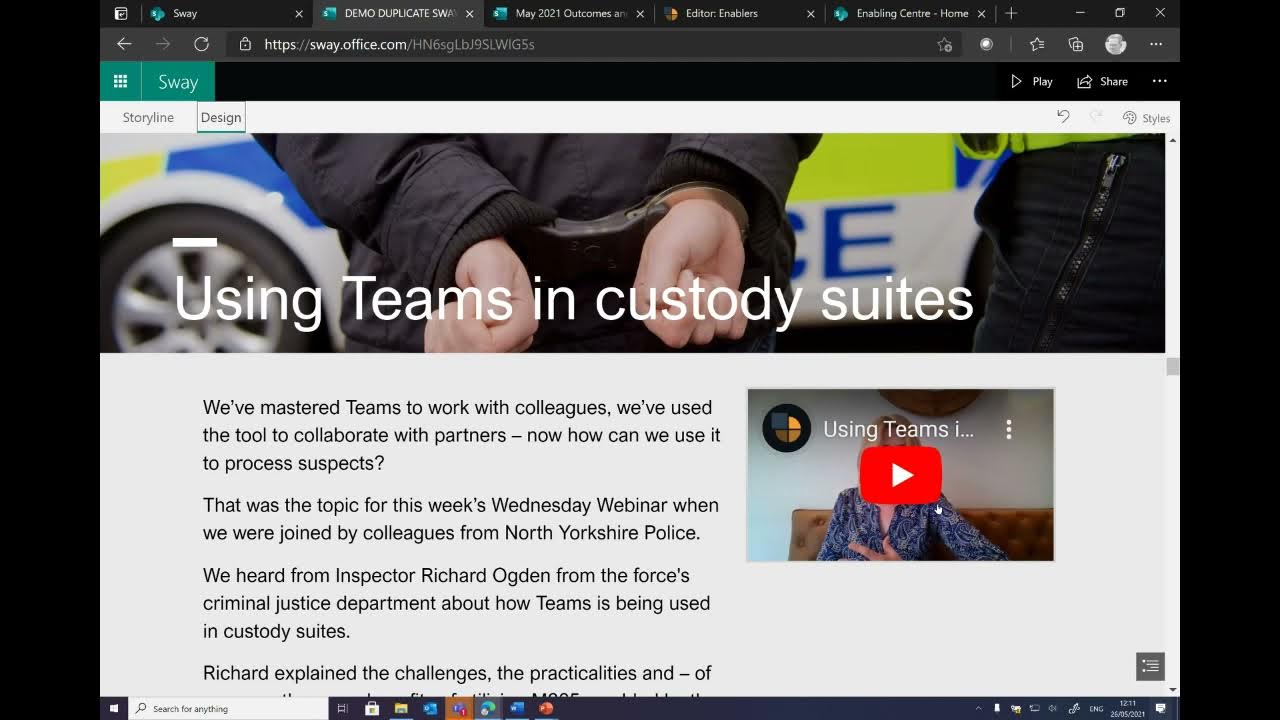
Task: Undo the last change
Action: point(1063,117)
